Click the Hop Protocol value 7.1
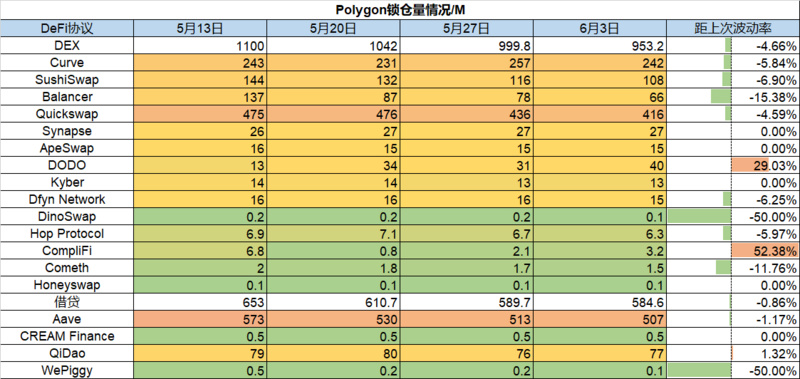The height and width of the screenshot is (379, 800). pos(333,234)
